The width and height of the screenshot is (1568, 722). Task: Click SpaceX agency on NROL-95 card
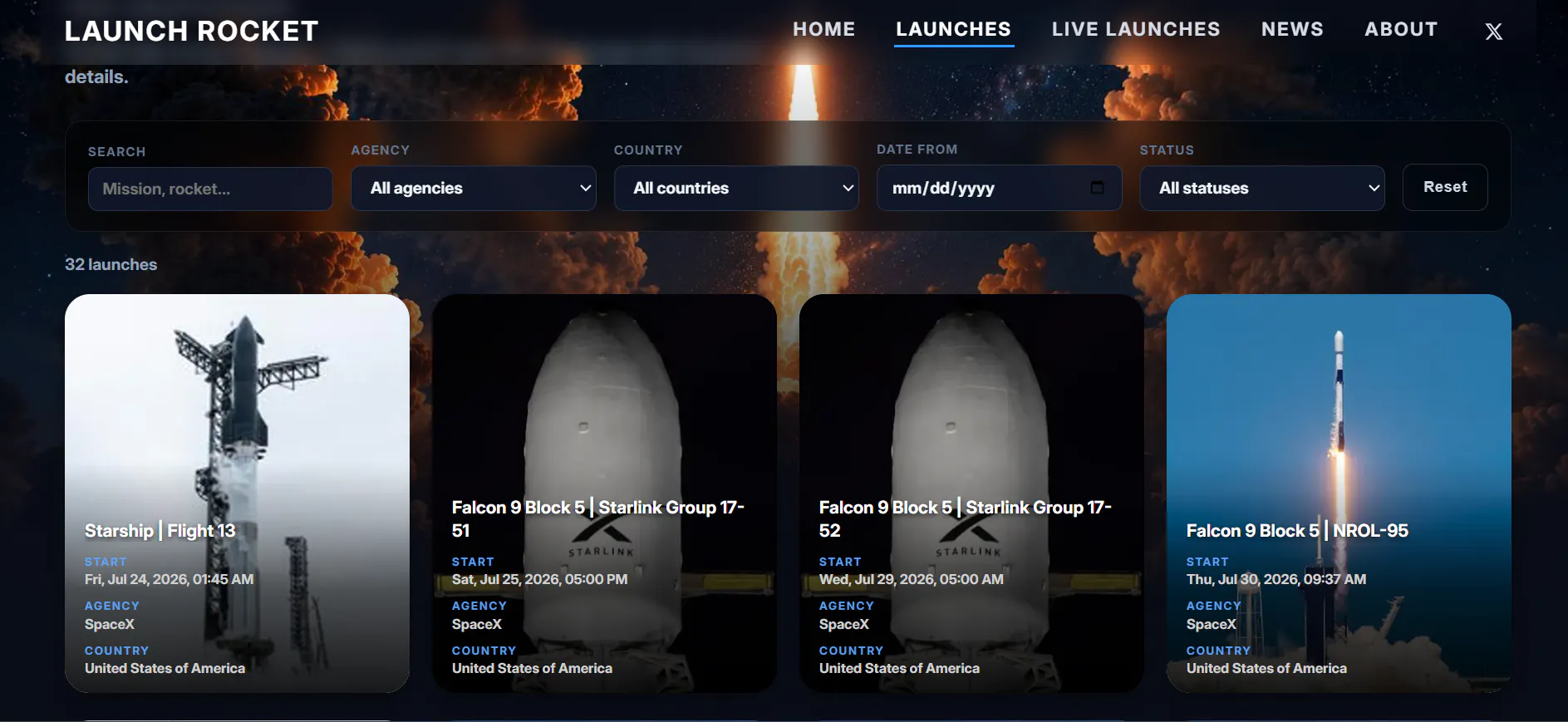(1211, 624)
